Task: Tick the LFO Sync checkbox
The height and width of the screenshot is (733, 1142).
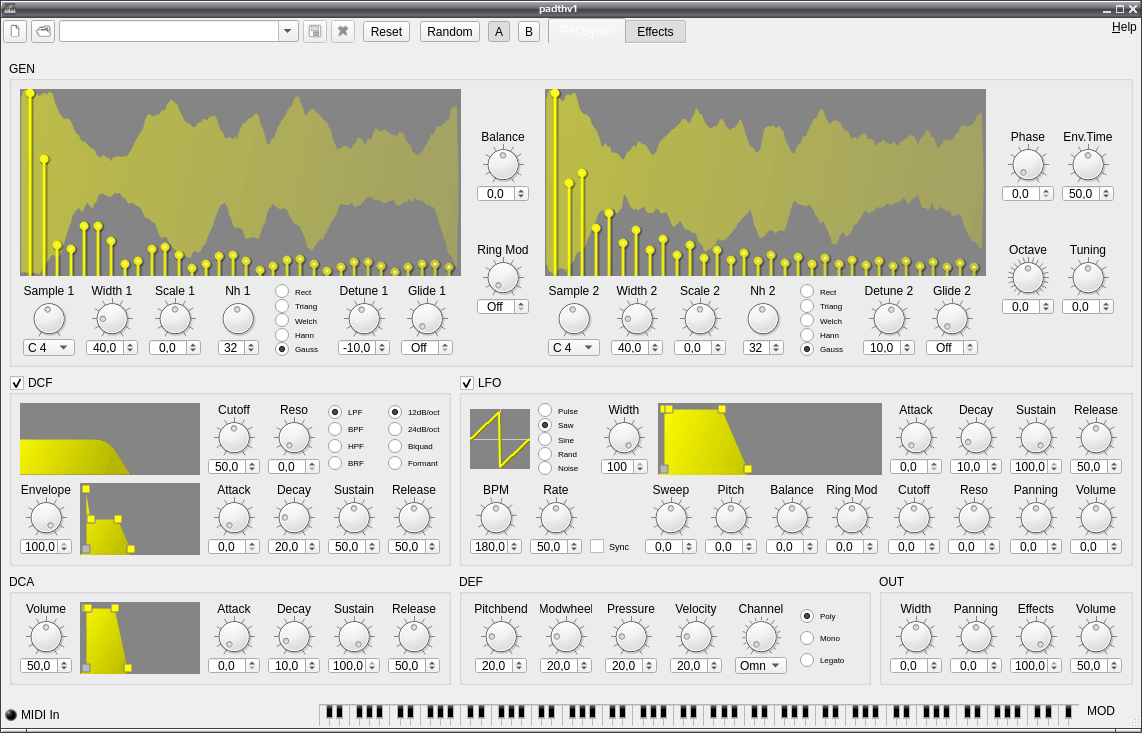Action: pos(597,546)
